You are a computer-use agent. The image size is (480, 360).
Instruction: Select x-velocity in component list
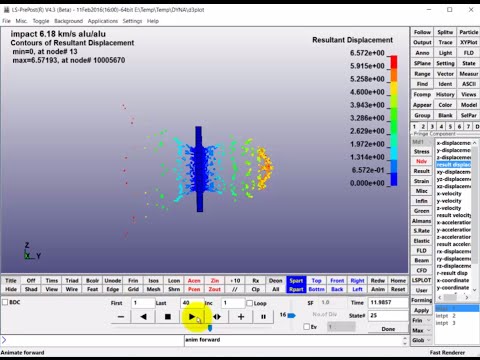click(x=454, y=193)
